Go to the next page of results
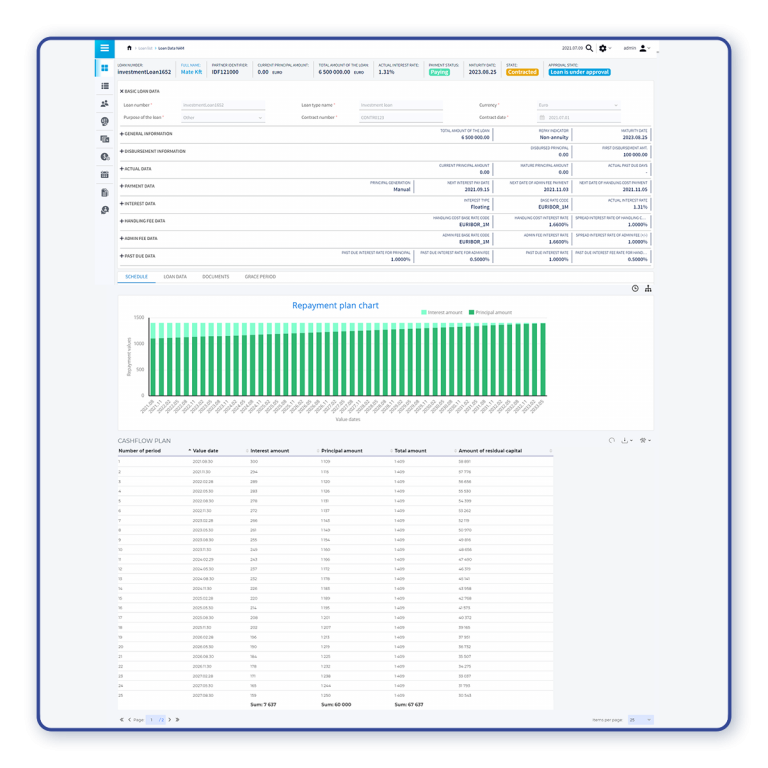The width and height of the screenshot is (768, 768). (x=170, y=719)
